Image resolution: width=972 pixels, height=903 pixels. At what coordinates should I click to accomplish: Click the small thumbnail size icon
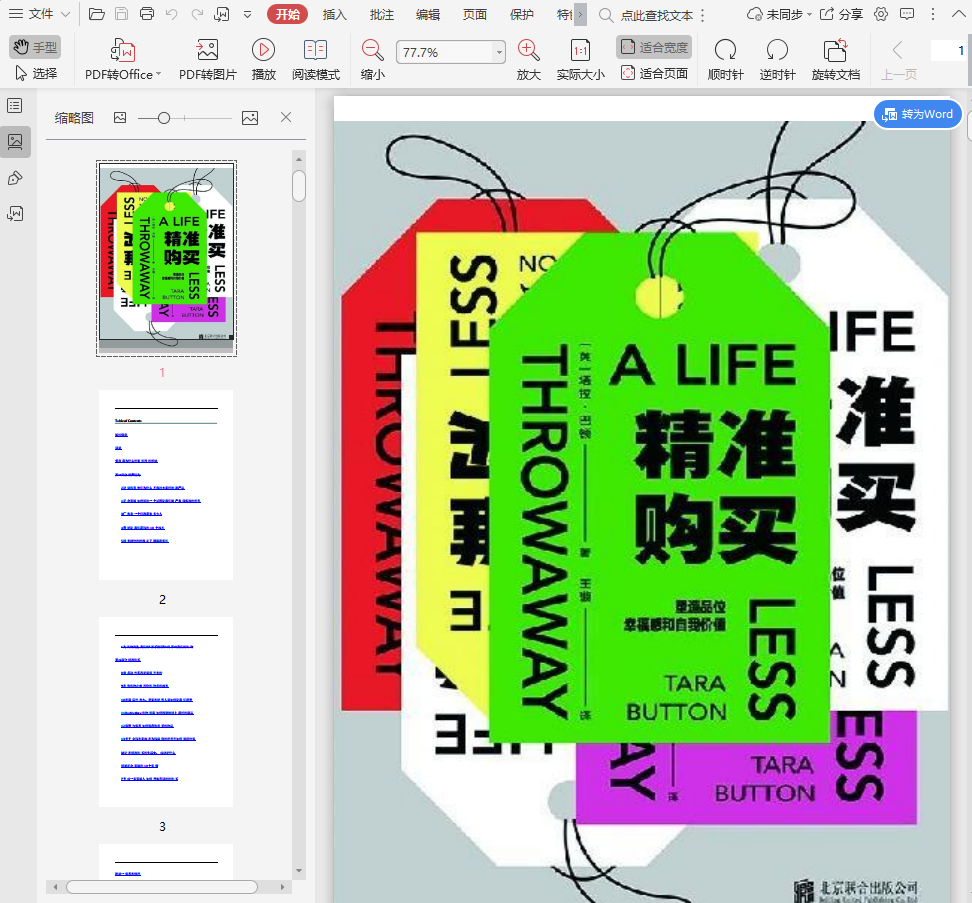120,117
